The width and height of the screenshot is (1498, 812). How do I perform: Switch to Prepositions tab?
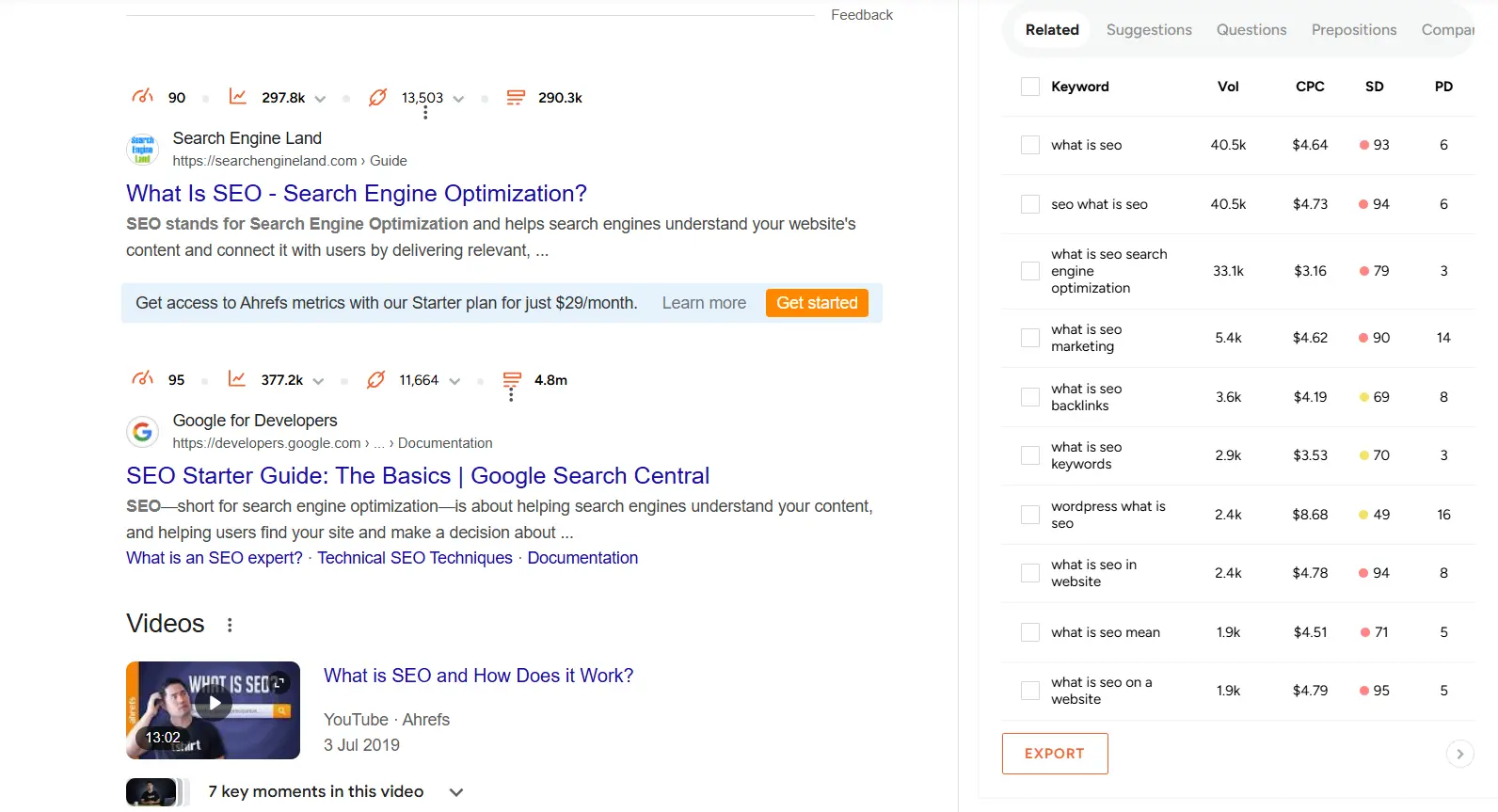(x=1354, y=30)
